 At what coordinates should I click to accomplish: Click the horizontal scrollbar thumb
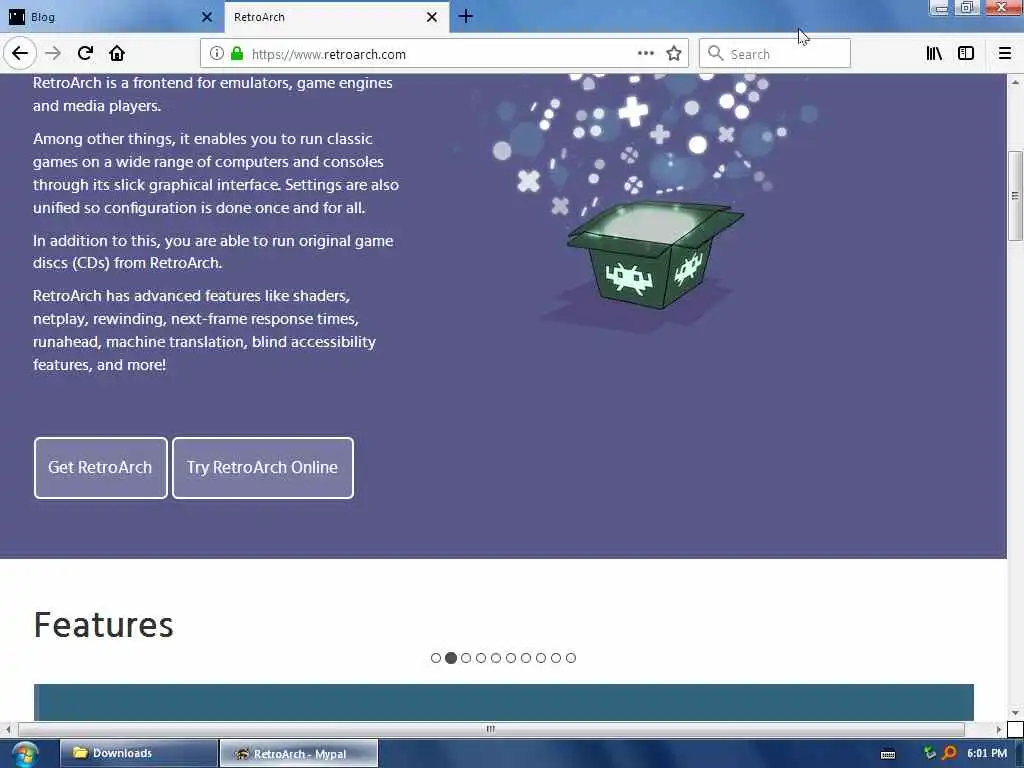tap(491, 729)
